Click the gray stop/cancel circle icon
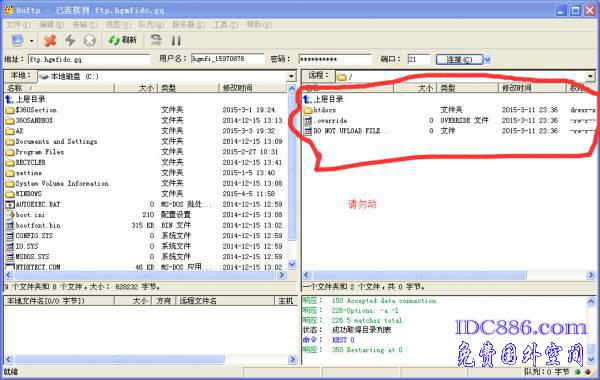 point(90,40)
